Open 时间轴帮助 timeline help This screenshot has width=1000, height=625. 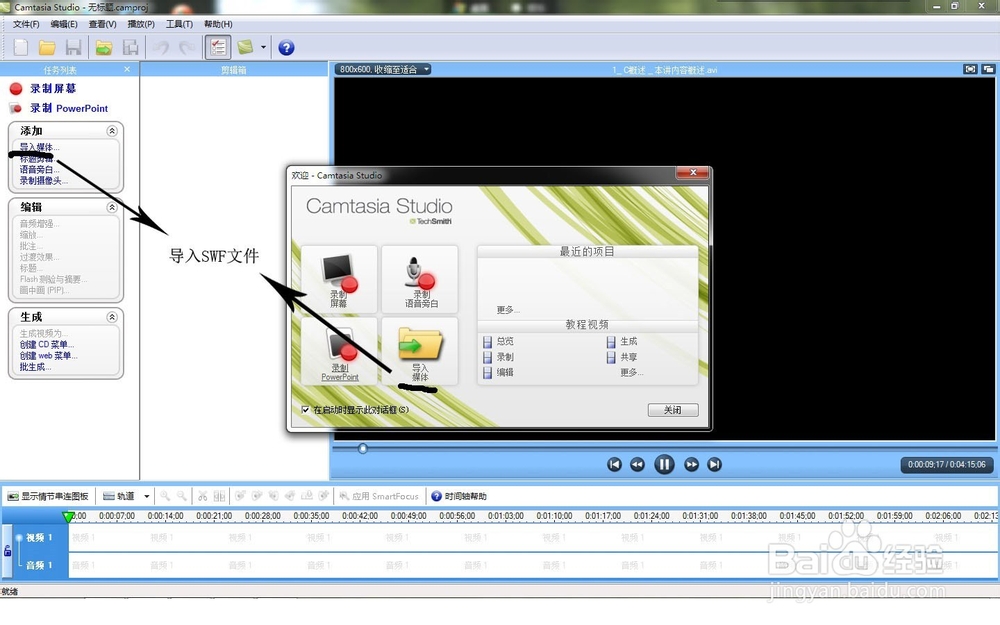(x=459, y=496)
